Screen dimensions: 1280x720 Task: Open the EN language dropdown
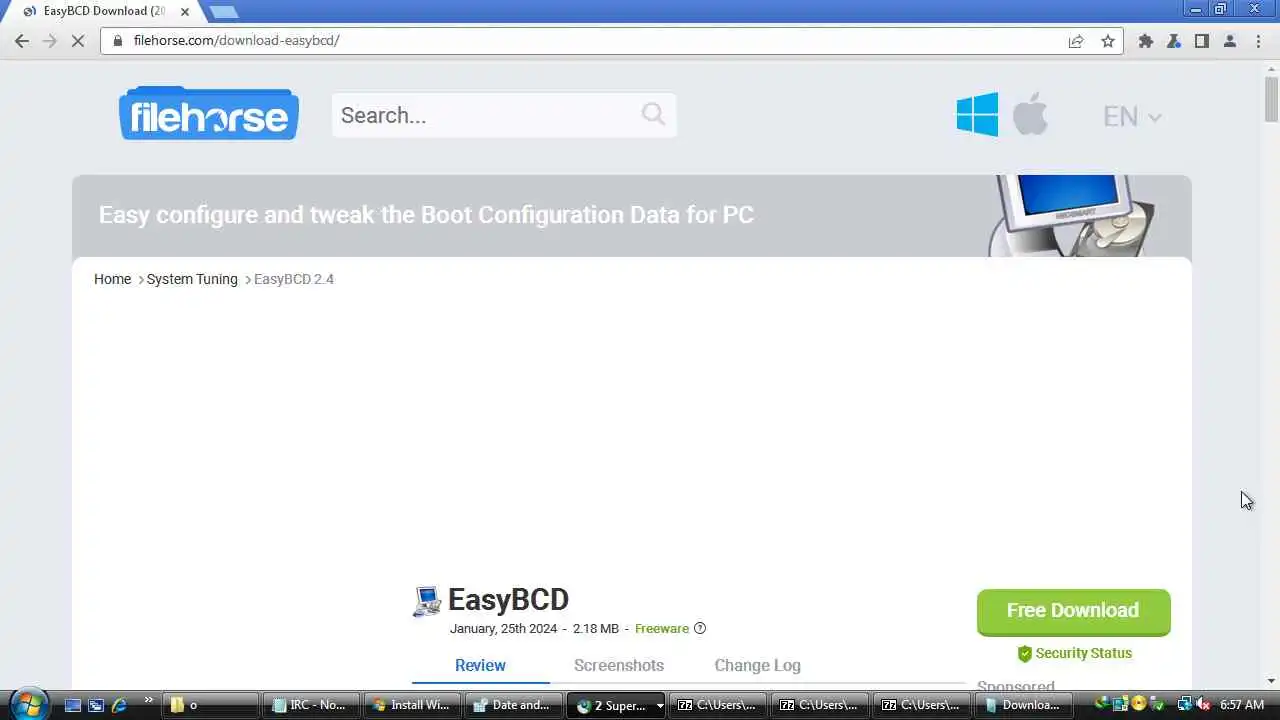pos(1132,116)
